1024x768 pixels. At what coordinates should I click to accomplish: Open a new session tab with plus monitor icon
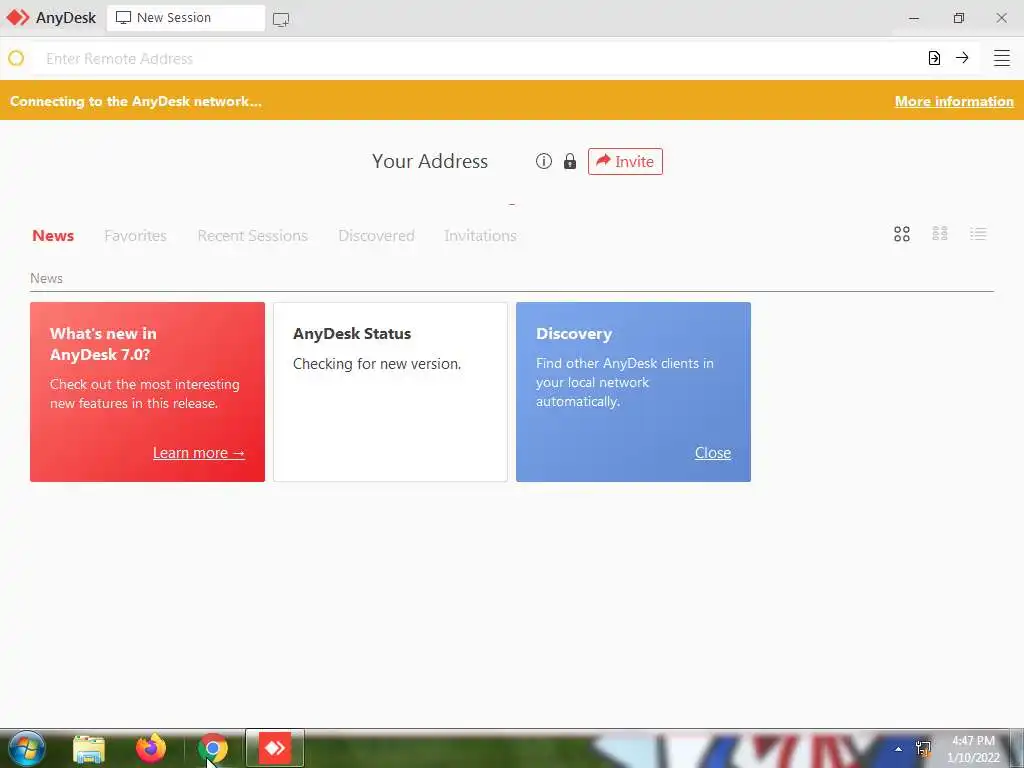click(281, 20)
